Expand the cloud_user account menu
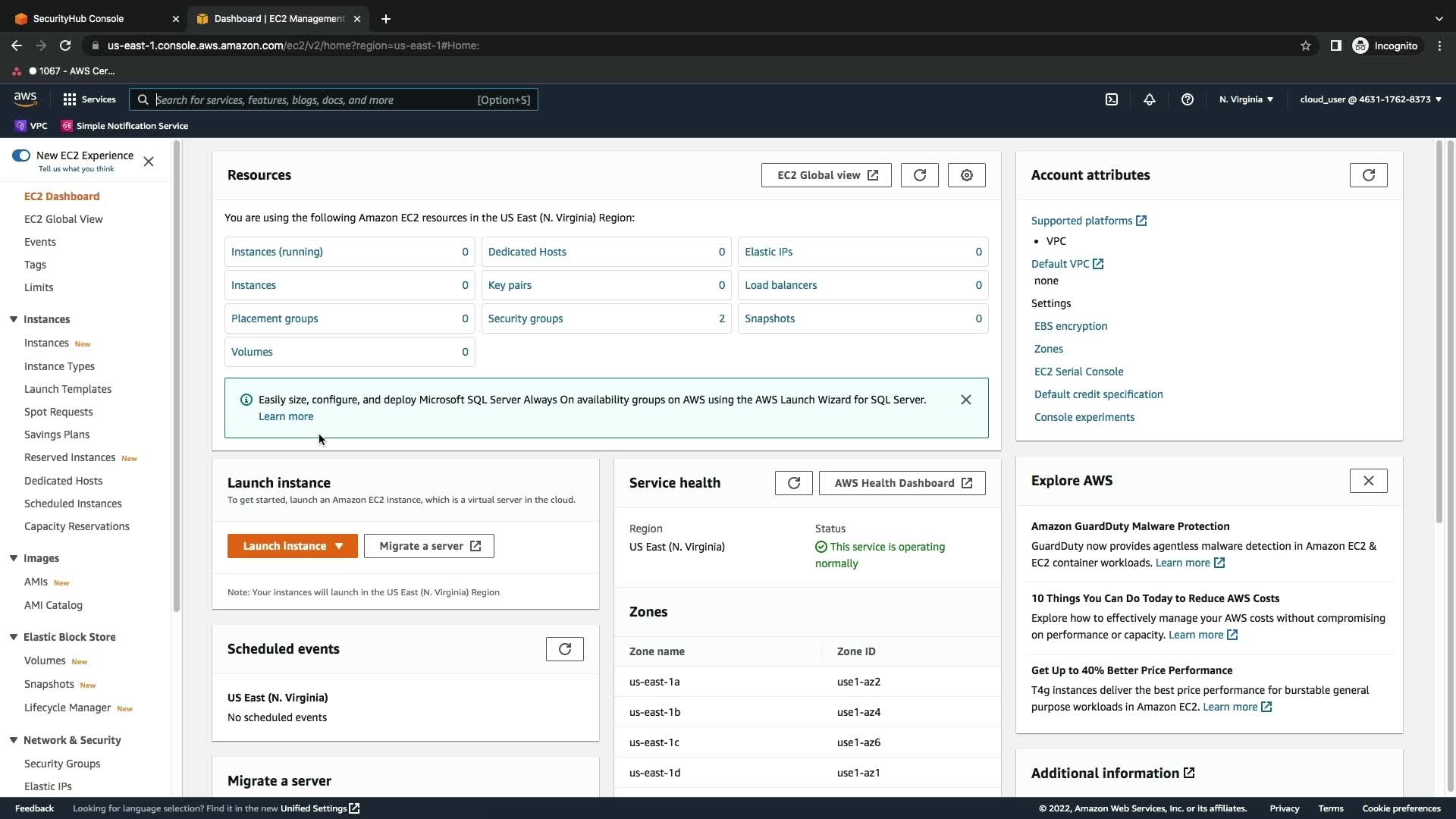Screen dimensions: 1456x819 tap(1370, 99)
